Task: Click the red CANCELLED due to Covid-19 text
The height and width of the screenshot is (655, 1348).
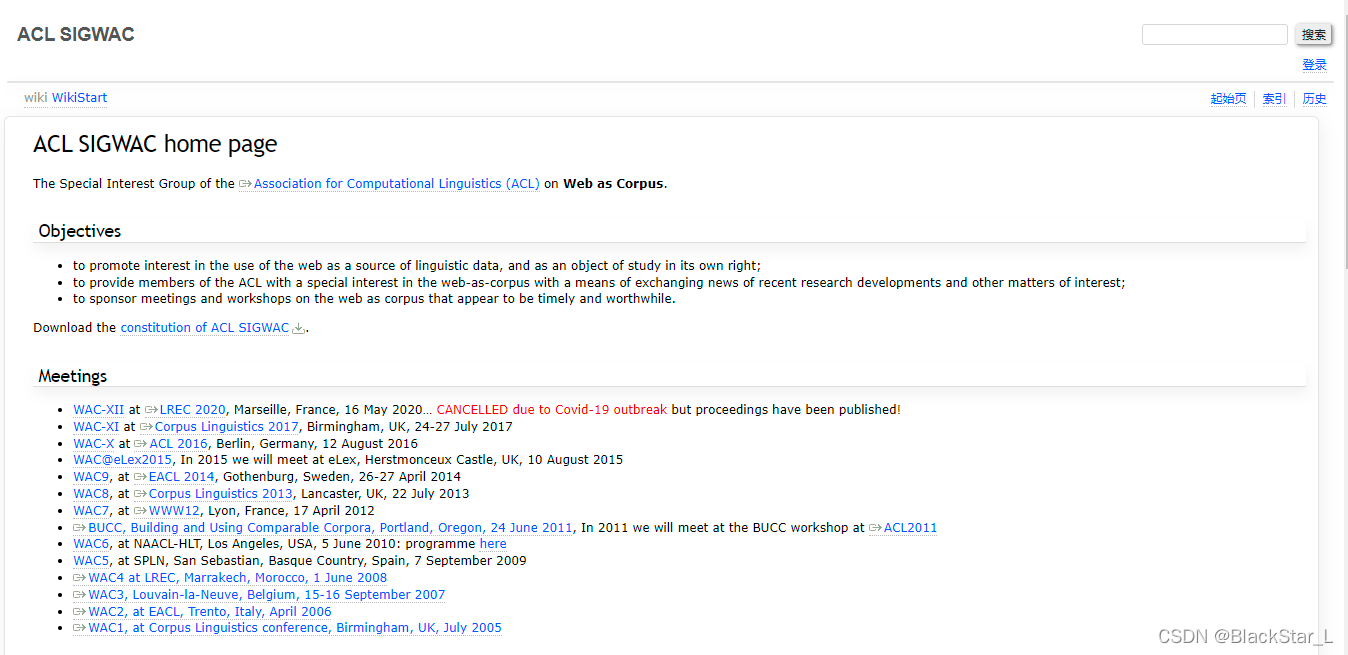Action: [551, 410]
